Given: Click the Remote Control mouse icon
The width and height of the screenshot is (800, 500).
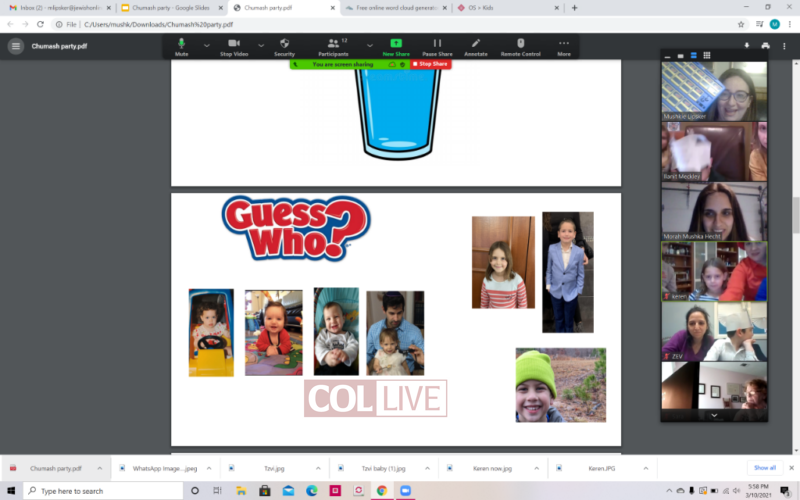Looking at the screenshot, I should click(520, 44).
